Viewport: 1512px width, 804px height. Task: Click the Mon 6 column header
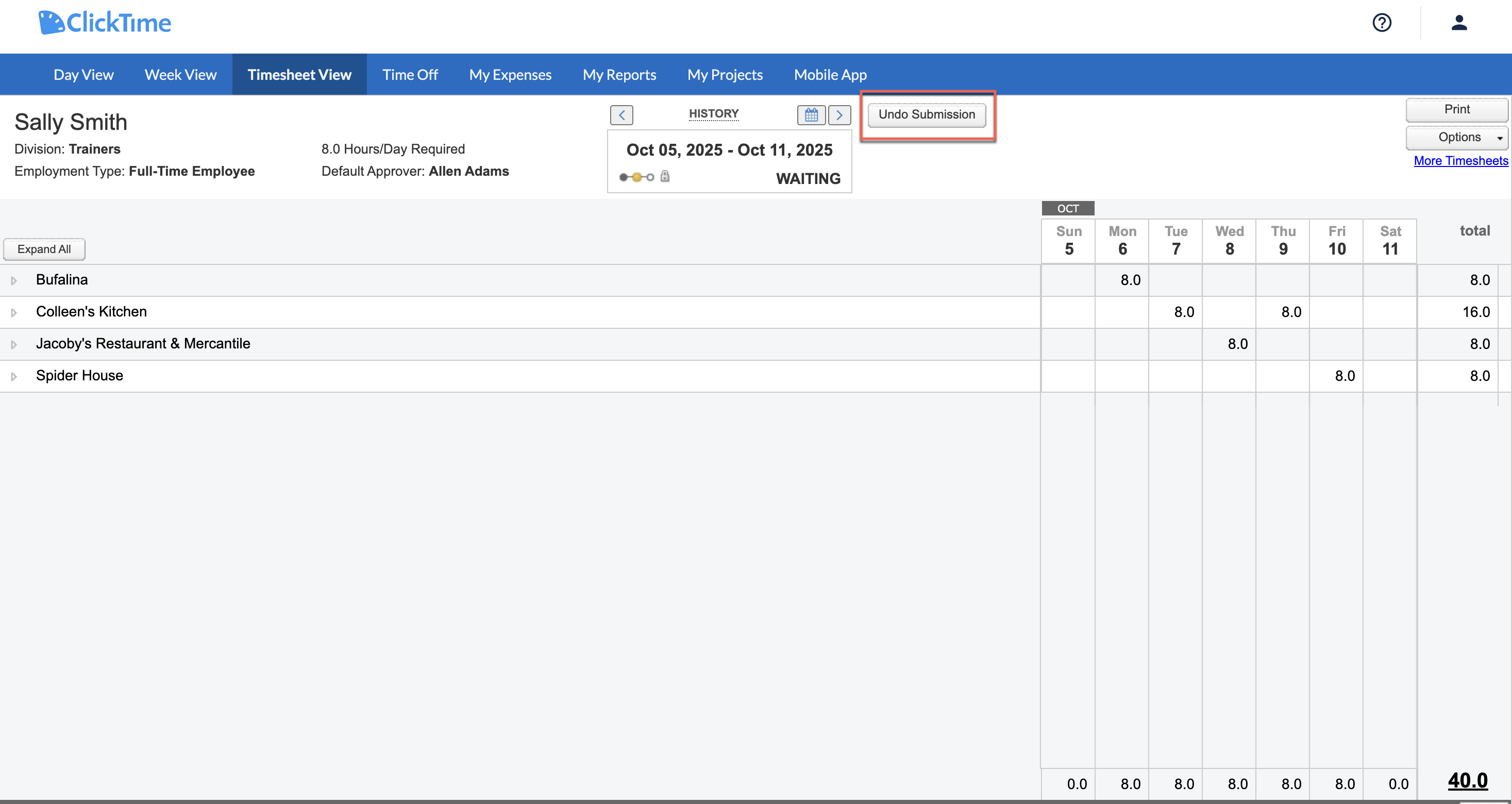[1122, 241]
